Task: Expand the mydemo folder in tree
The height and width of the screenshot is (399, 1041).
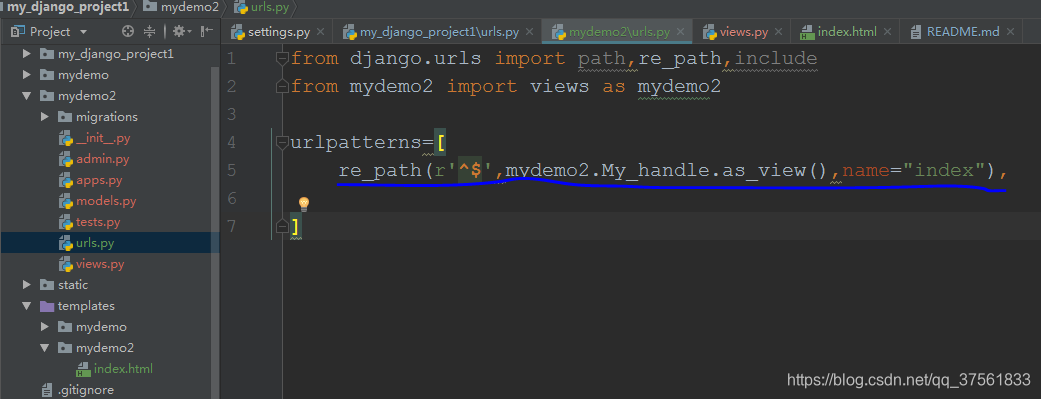Action: 27,75
